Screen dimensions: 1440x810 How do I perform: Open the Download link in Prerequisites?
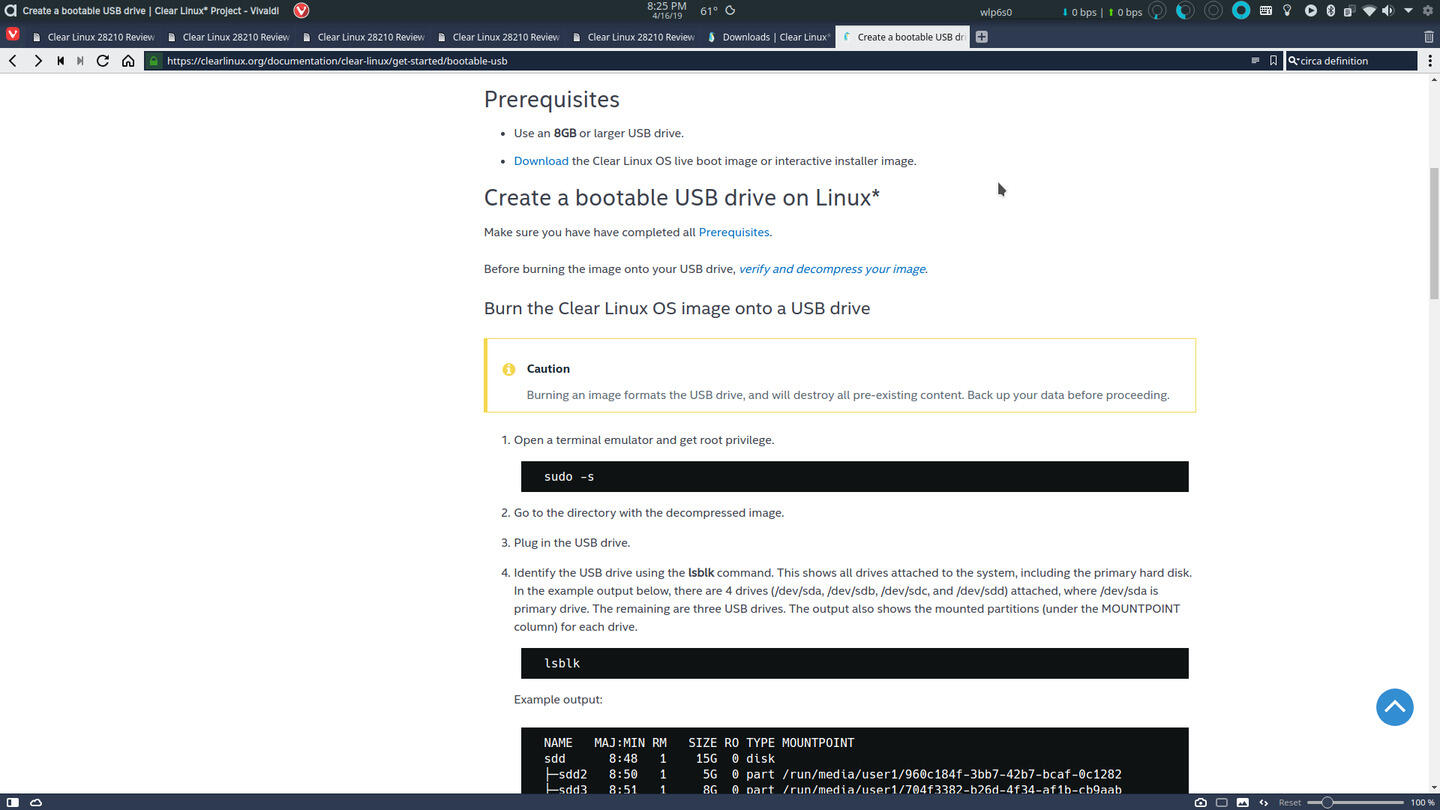tap(541, 161)
